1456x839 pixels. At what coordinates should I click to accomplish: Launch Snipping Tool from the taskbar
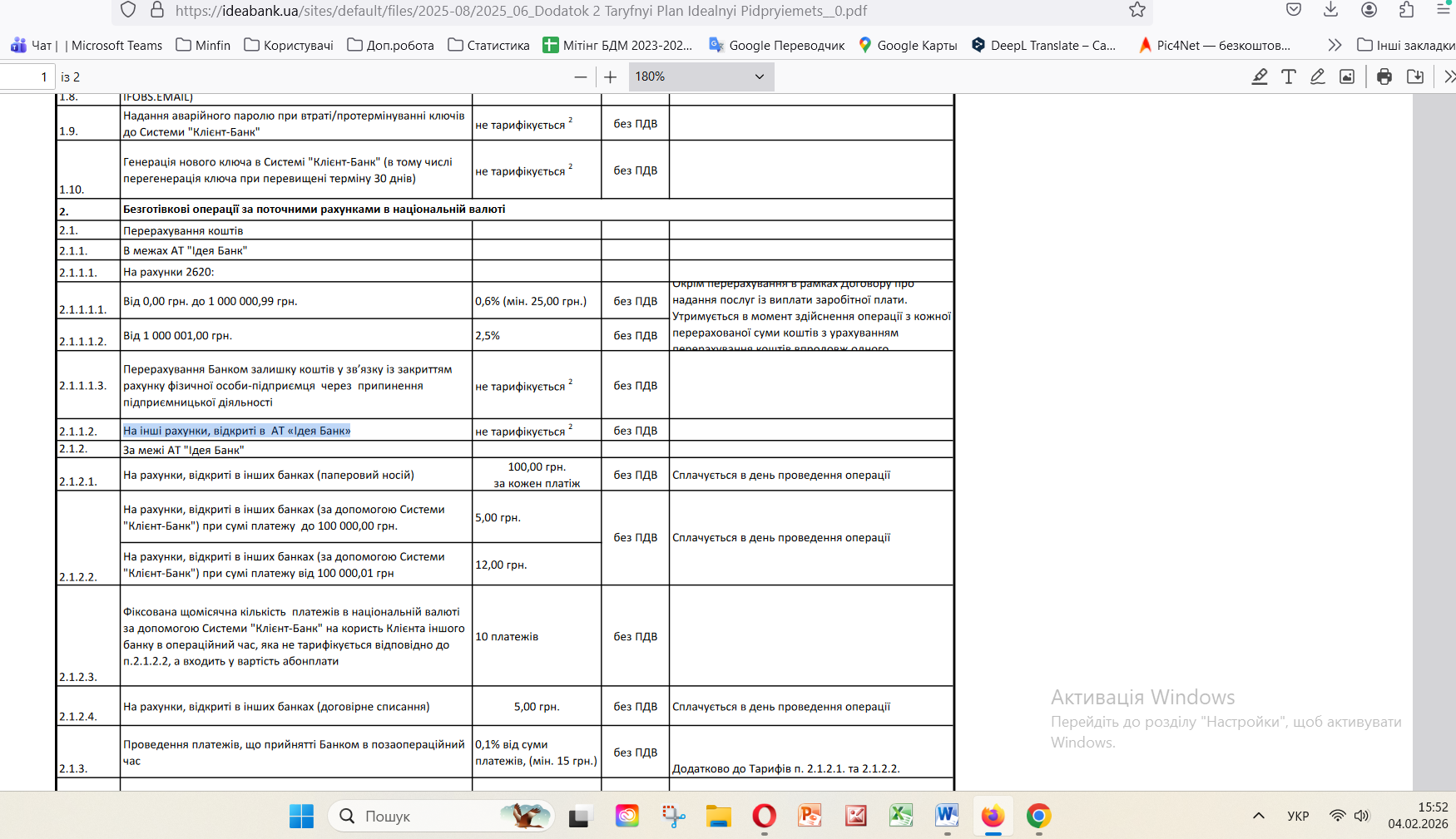coord(673,817)
